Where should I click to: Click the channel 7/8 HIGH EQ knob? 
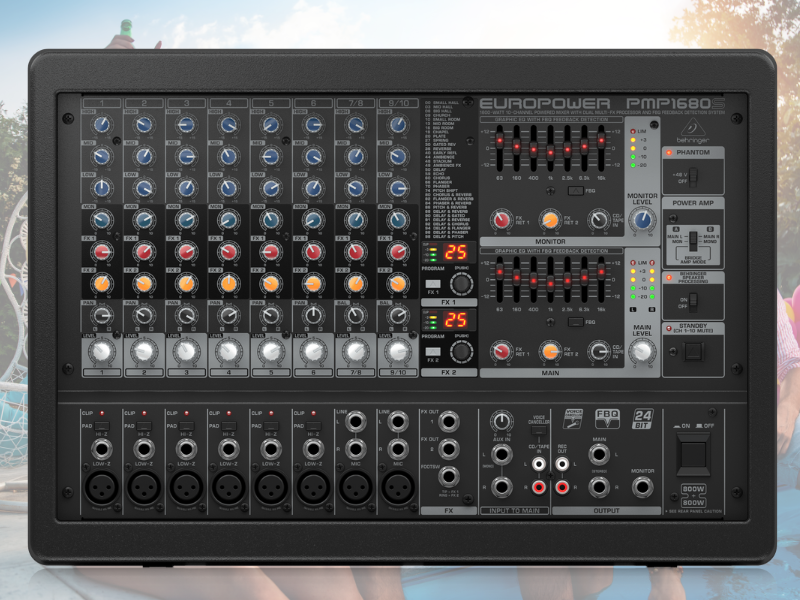356,124
